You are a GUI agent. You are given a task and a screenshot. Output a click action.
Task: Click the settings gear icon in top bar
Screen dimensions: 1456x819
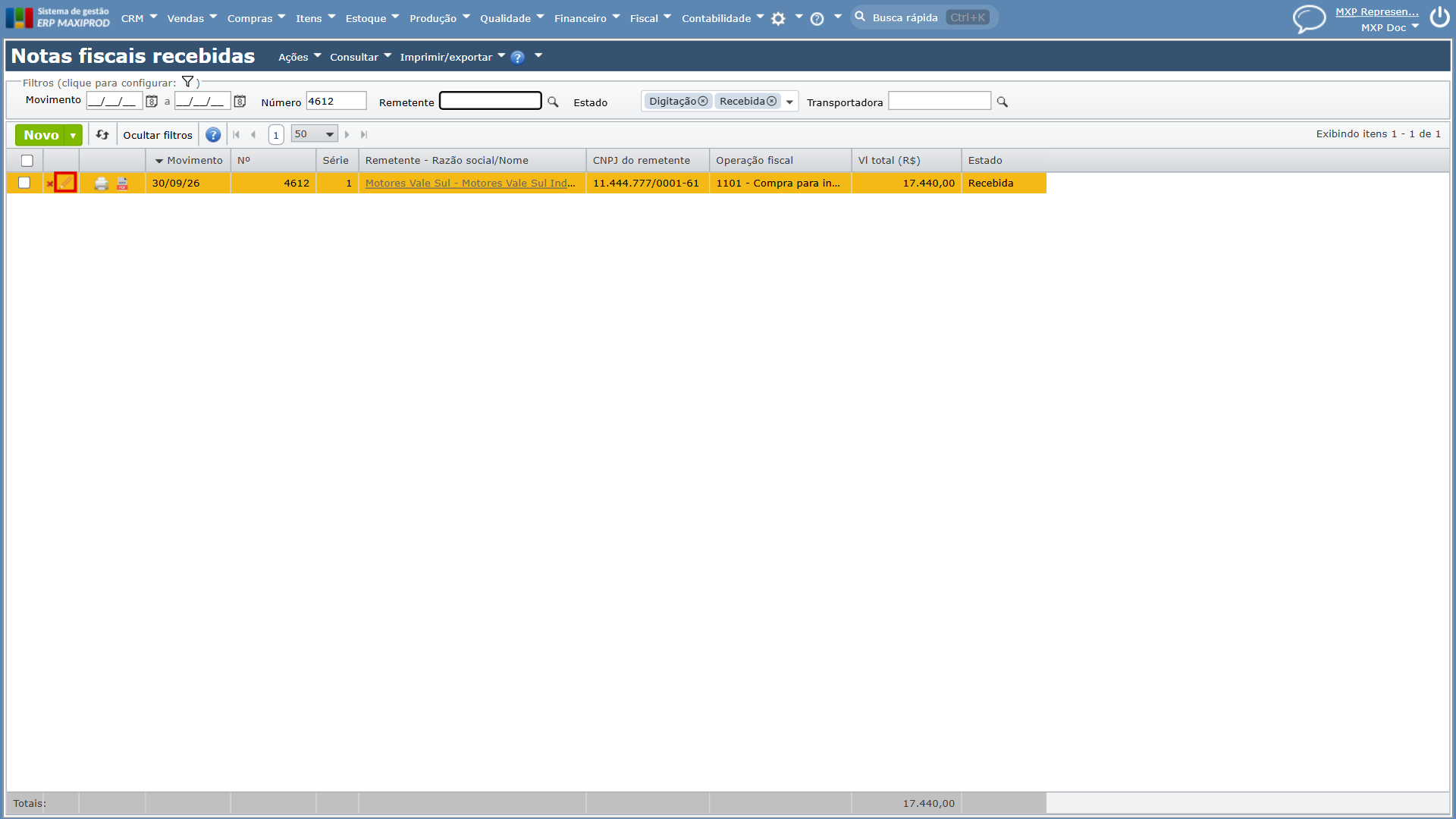point(778,19)
